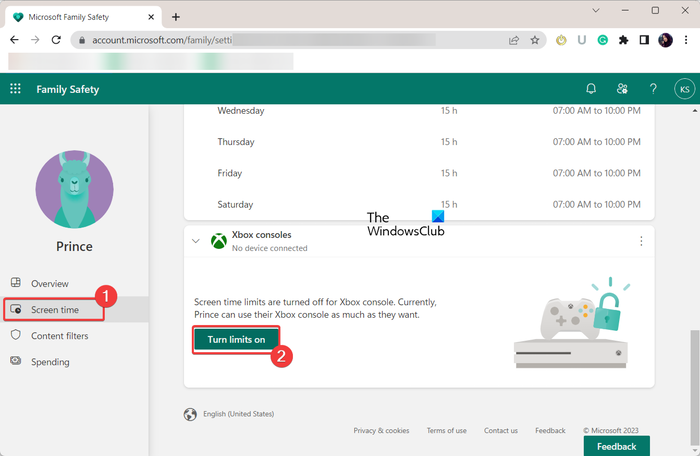Select the Wednesday schedule row
Screen dimensions: 700x456
419,110
